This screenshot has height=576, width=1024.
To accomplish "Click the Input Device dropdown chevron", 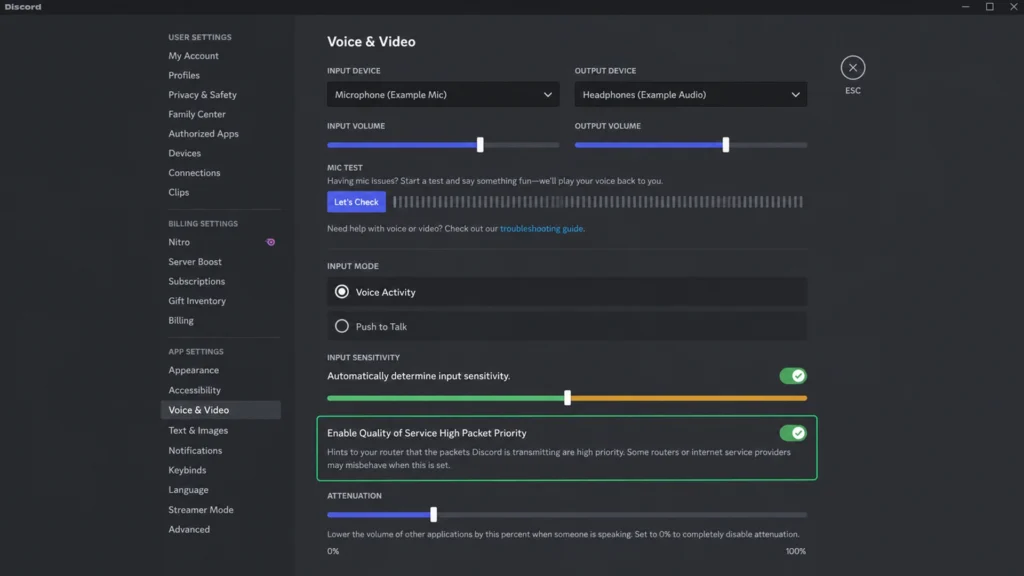I will 547,95.
